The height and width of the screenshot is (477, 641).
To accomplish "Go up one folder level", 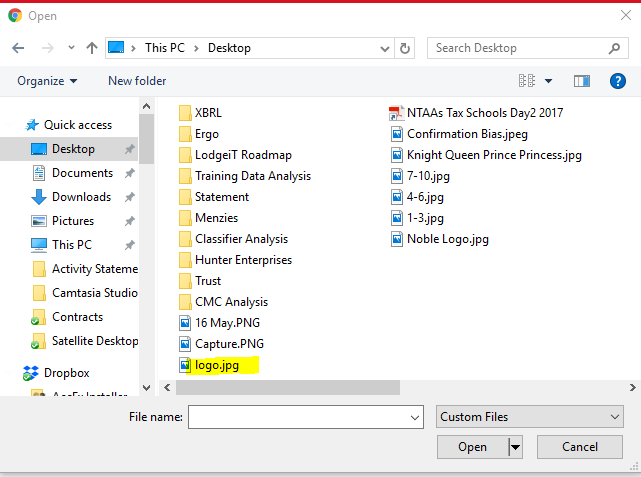I will point(92,48).
